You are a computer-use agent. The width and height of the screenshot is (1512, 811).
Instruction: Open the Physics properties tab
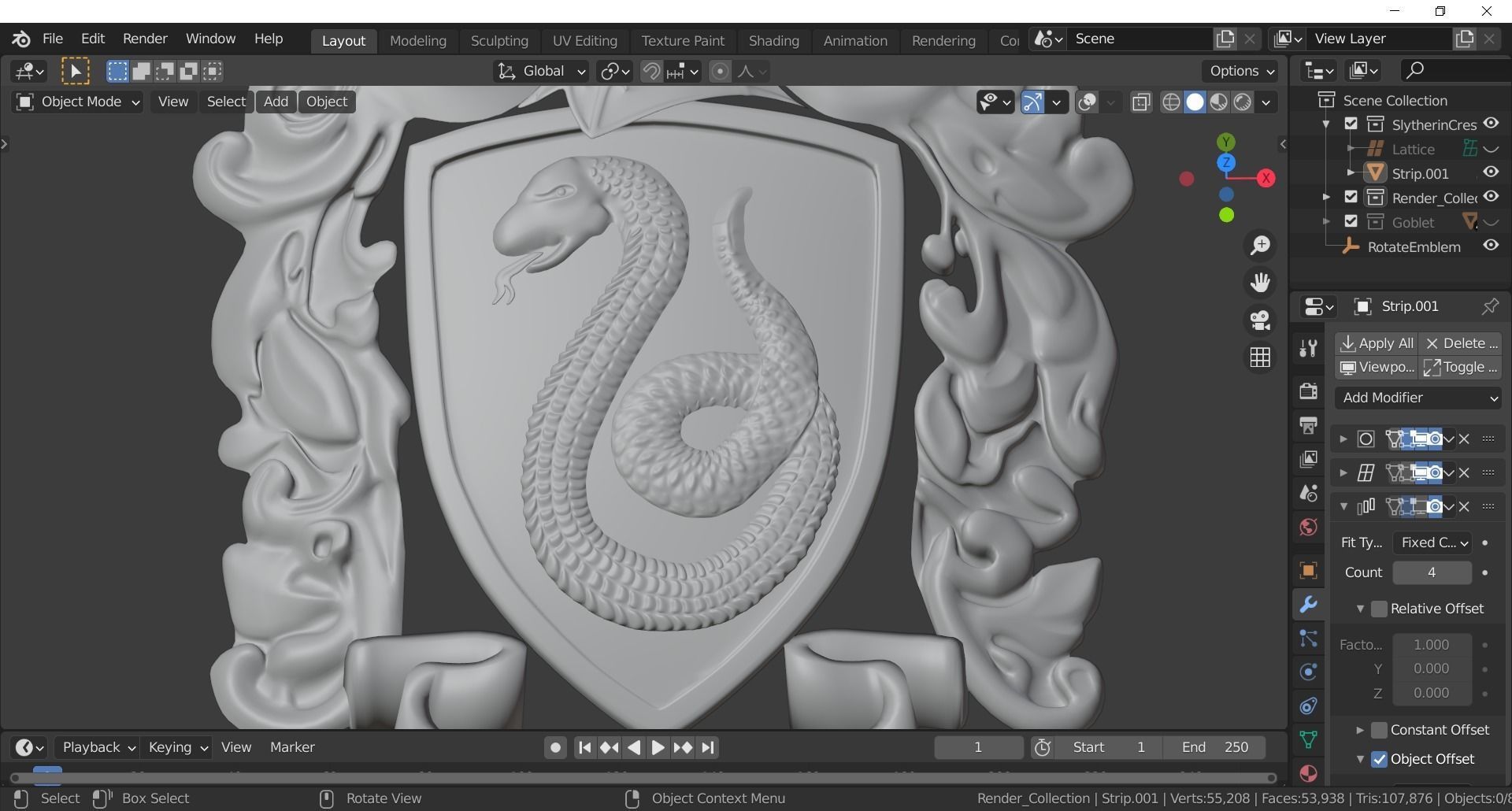[1308, 672]
